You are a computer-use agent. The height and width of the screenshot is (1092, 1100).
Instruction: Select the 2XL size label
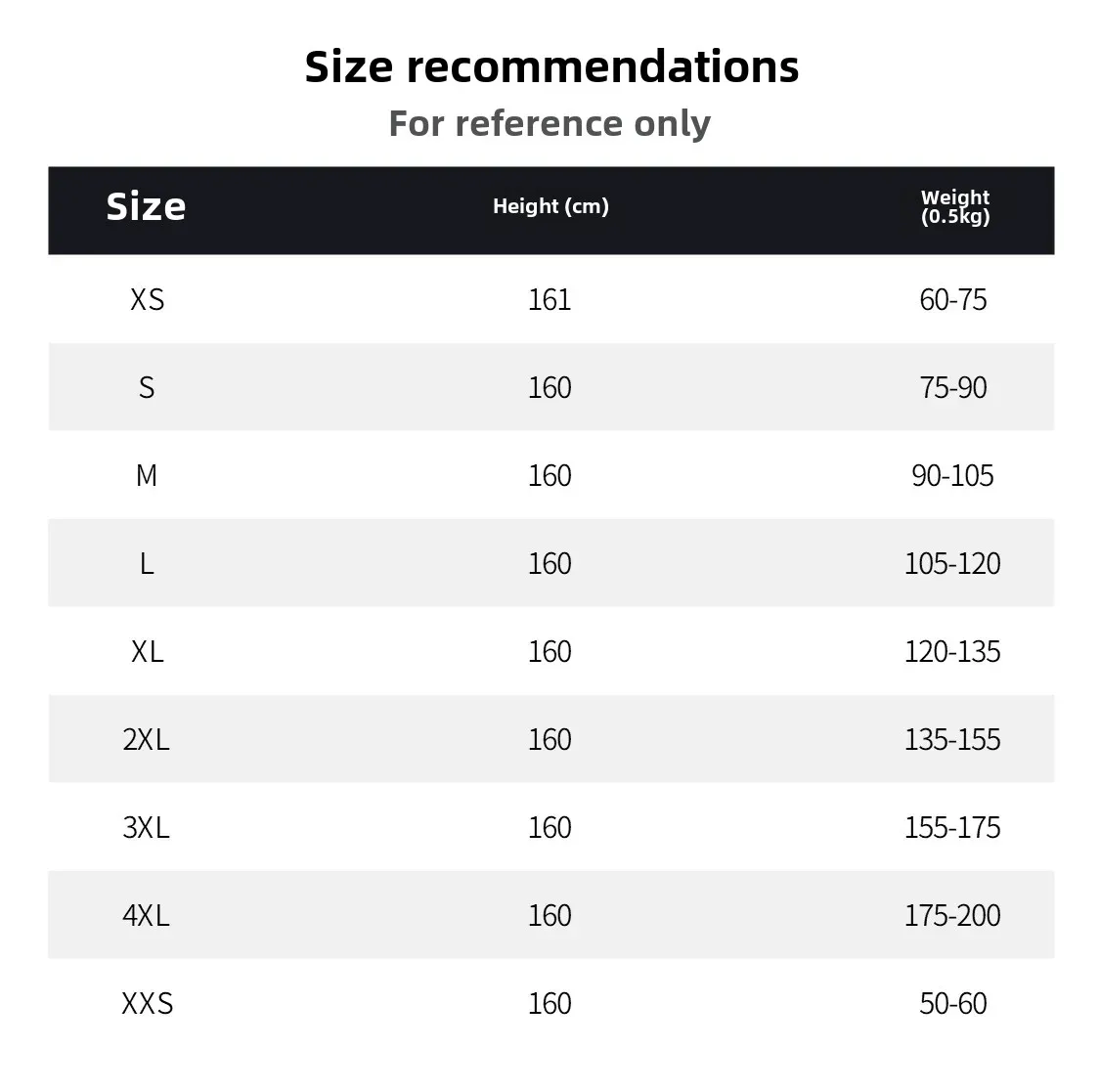click(147, 739)
